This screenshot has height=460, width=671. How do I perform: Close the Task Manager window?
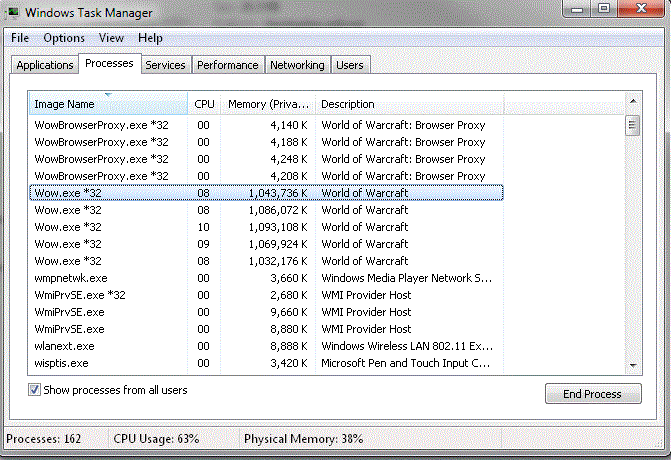click(x=641, y=9)
